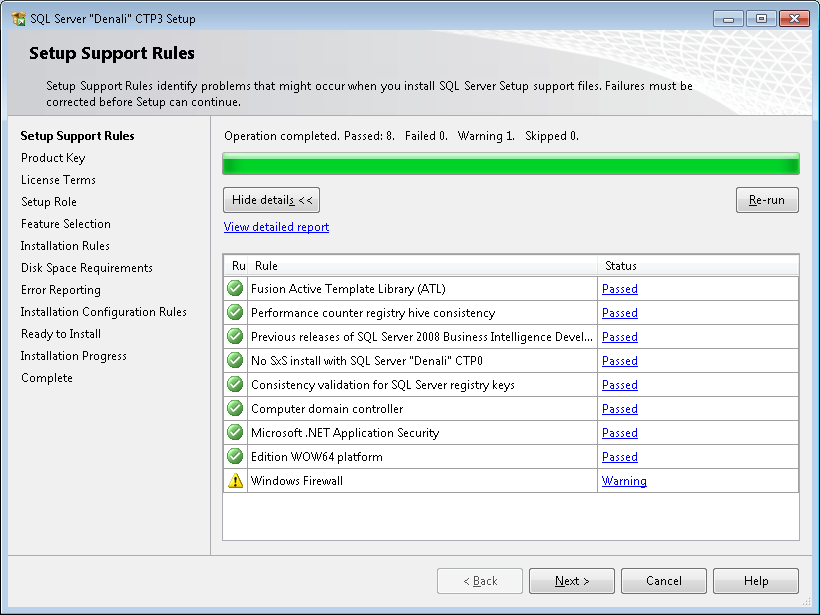Open Passed link for Fusion Active Template Library
This screenshot has width=820, height=615.
click(620, 289)
